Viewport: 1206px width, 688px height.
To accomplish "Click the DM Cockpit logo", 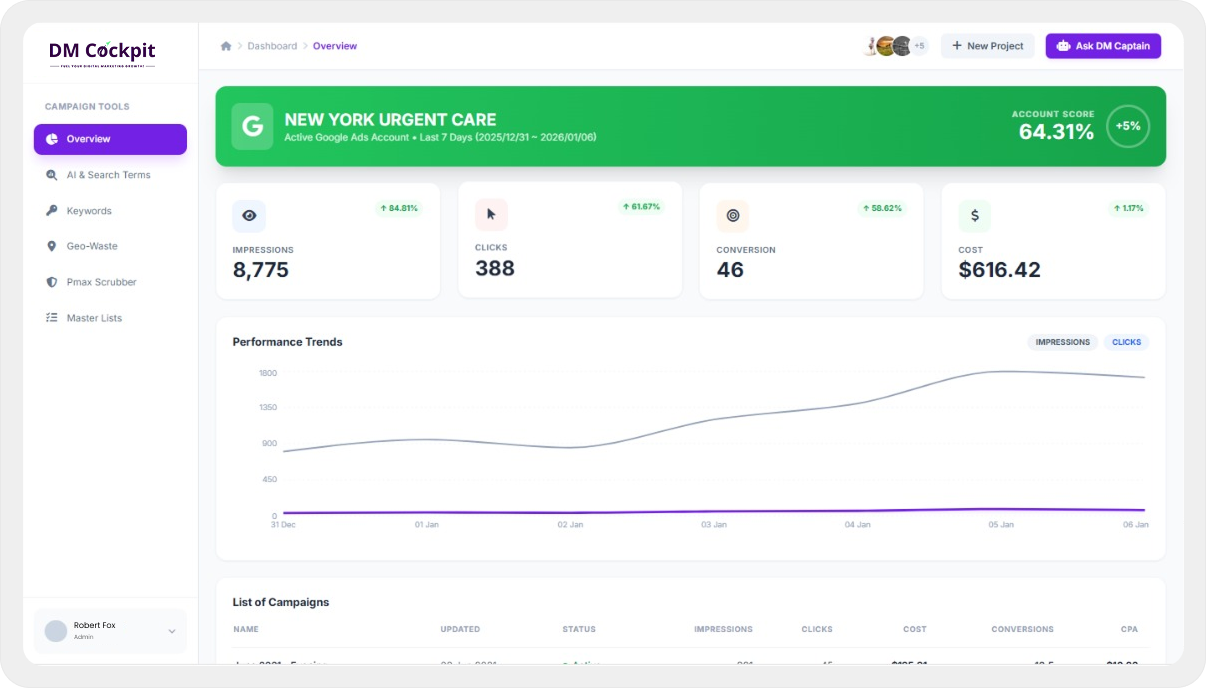I will tap(102, 53).
